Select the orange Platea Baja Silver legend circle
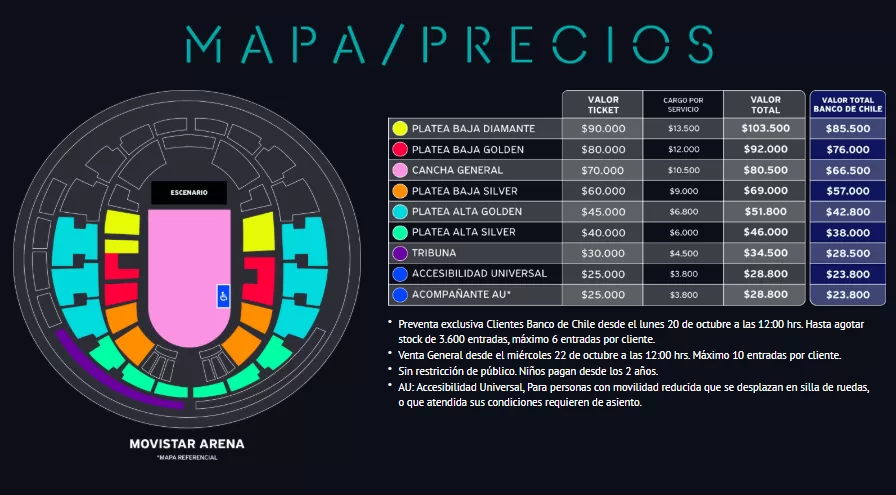Image resolution: width=896 pixels, height=495 pixels. 400,191
